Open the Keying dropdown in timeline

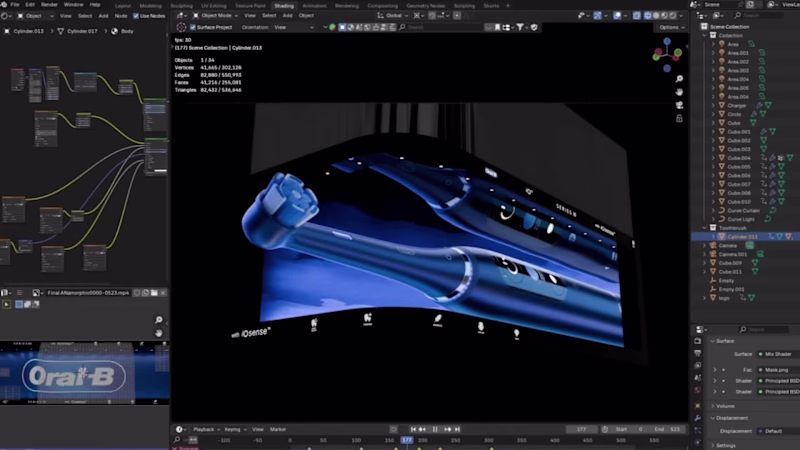click(x=235, y=429)
